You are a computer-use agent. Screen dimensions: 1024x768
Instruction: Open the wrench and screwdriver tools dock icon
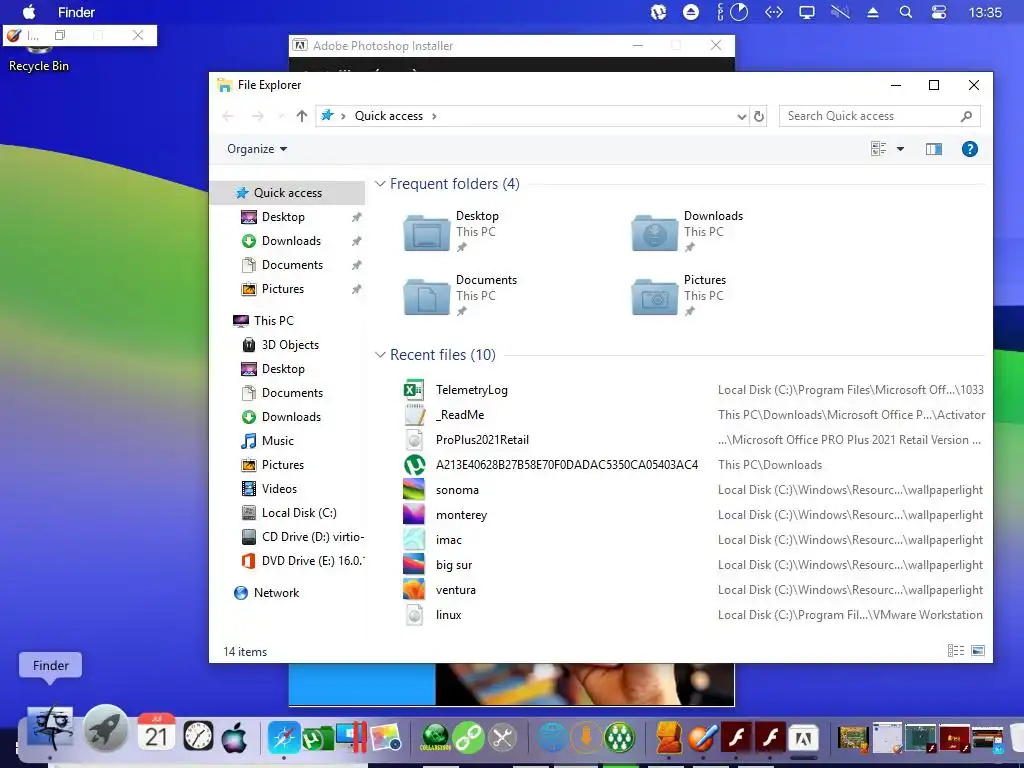click(502, 738)
